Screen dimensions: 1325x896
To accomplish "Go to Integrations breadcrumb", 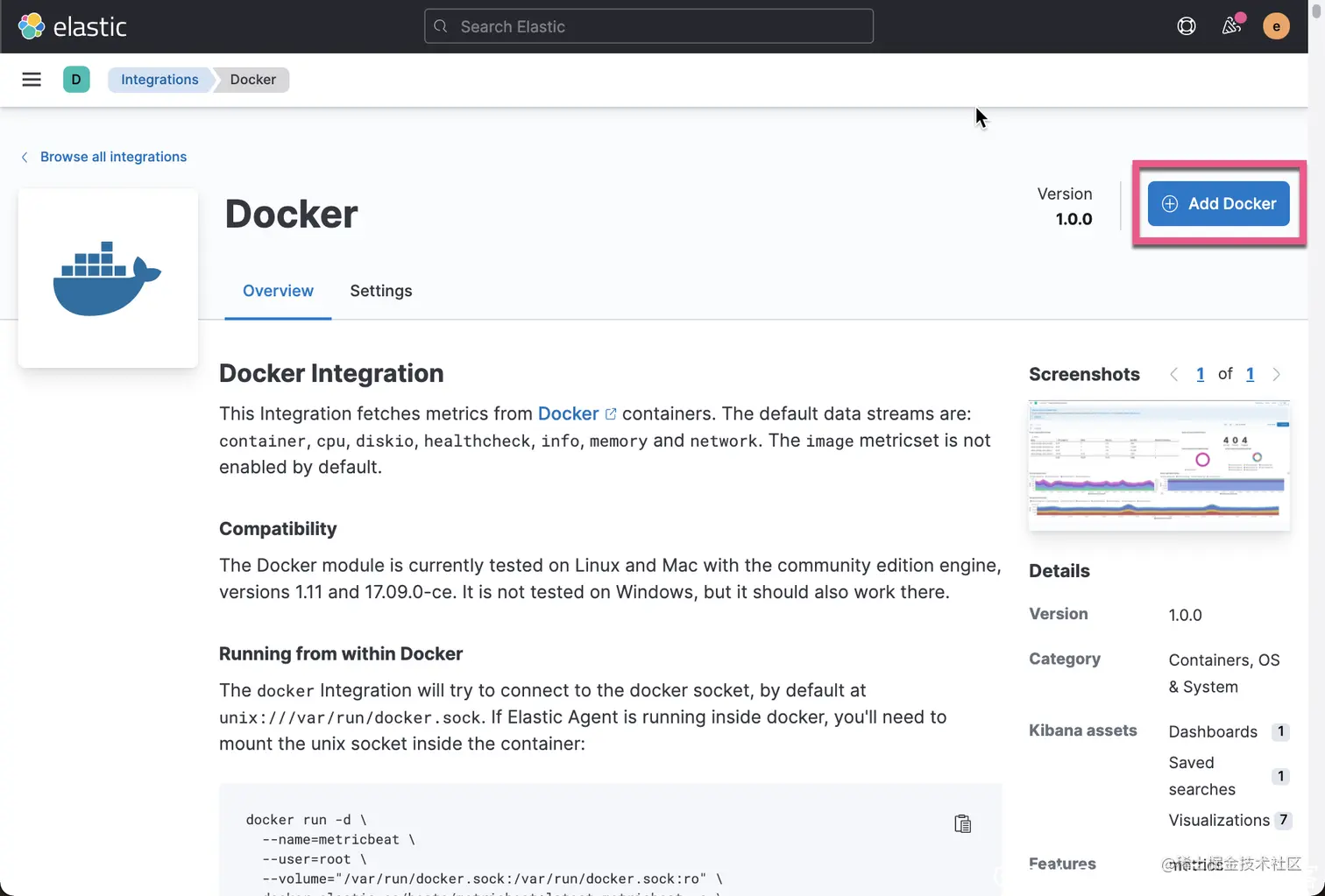I will [159, 80].
